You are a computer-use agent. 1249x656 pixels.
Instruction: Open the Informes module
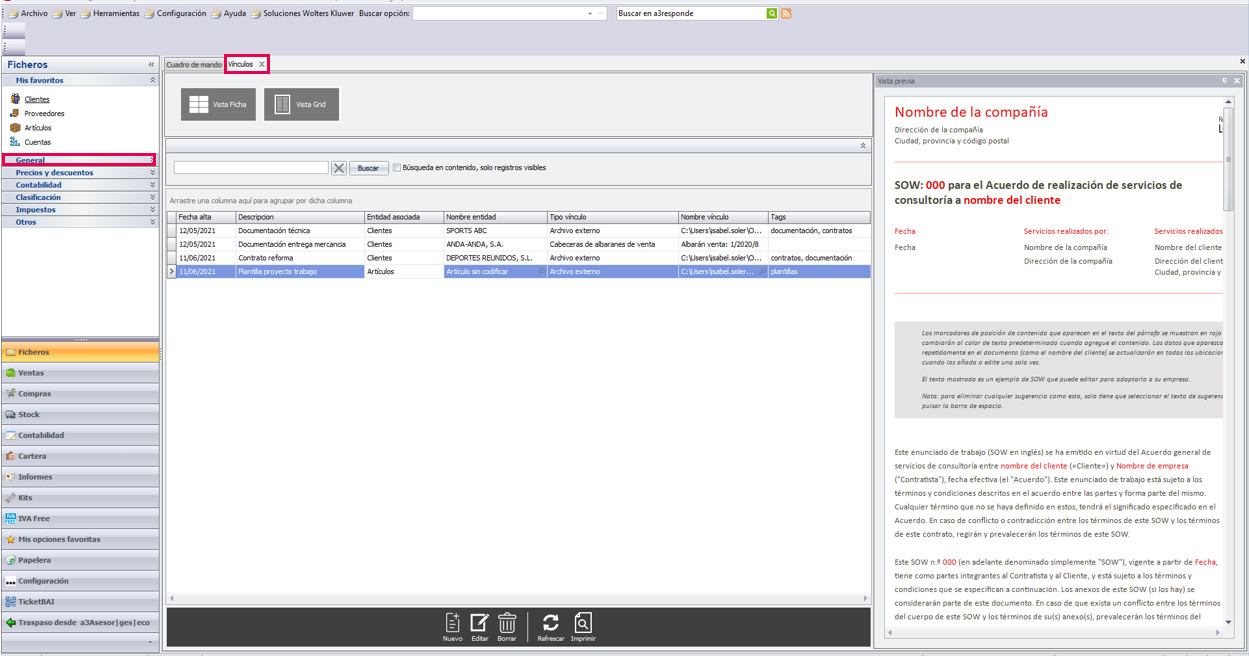pos(80,477)
